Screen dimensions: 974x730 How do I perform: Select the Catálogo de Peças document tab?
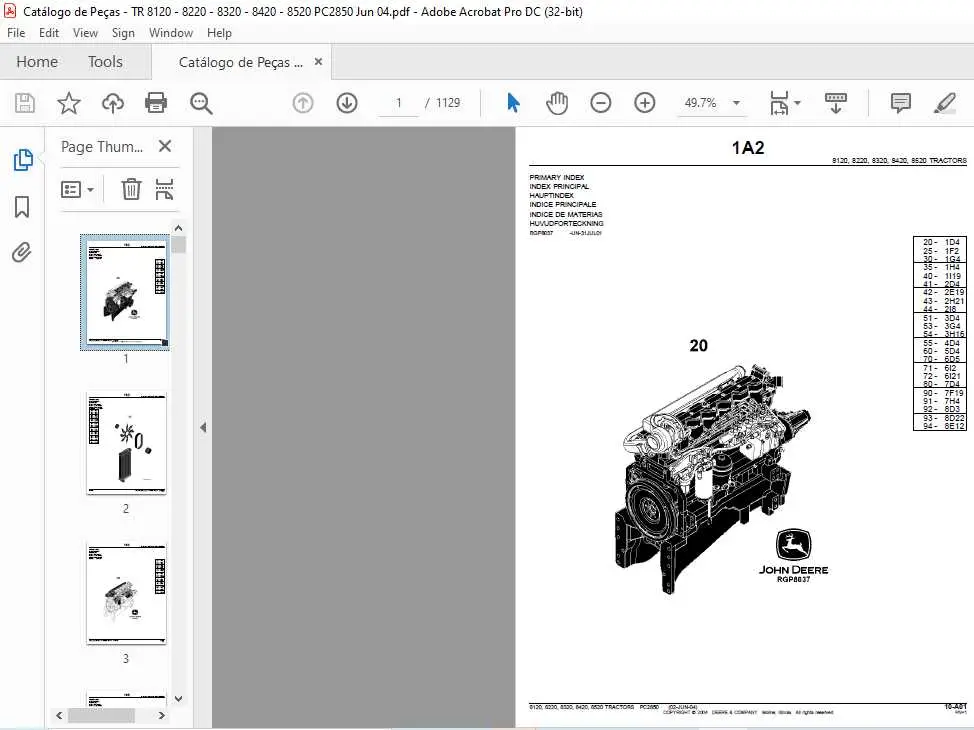coord(241,62)
